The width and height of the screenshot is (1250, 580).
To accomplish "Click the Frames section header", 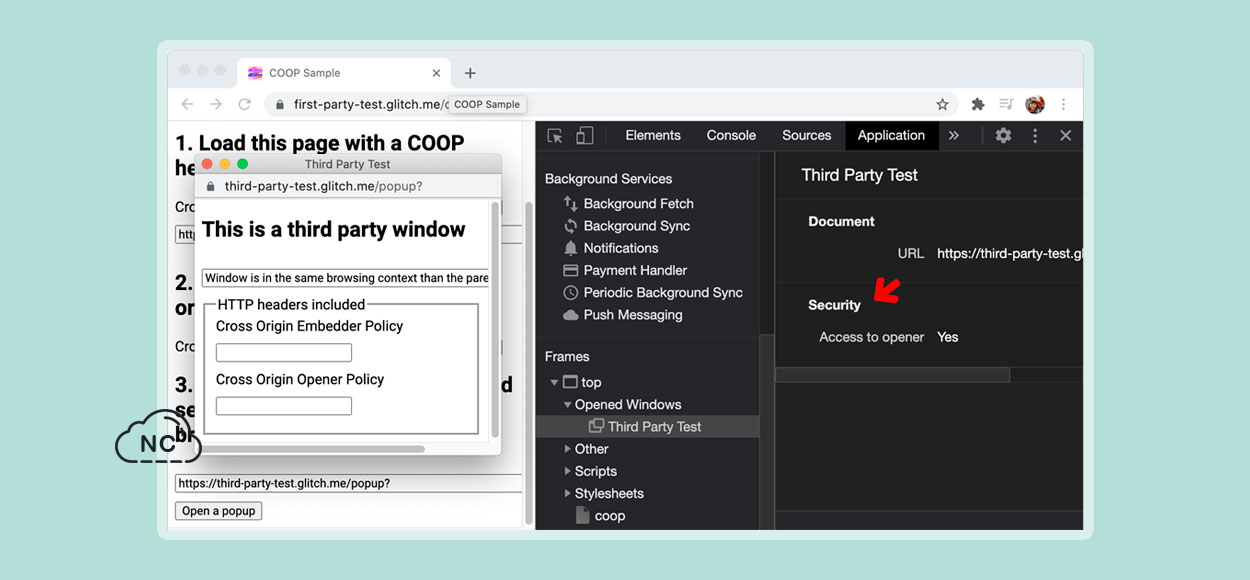I will [x=567, y=356].
